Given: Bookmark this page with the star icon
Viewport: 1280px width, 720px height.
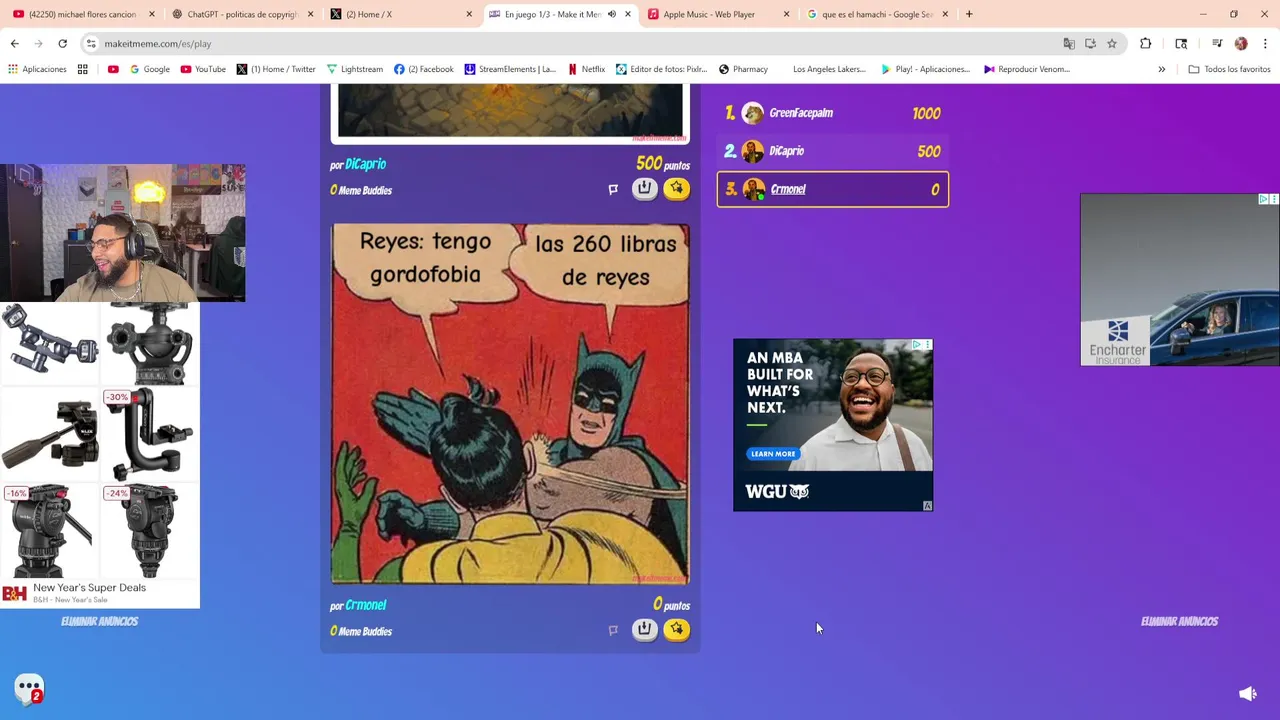Looking at the screenshot, I should [1111, 44].
